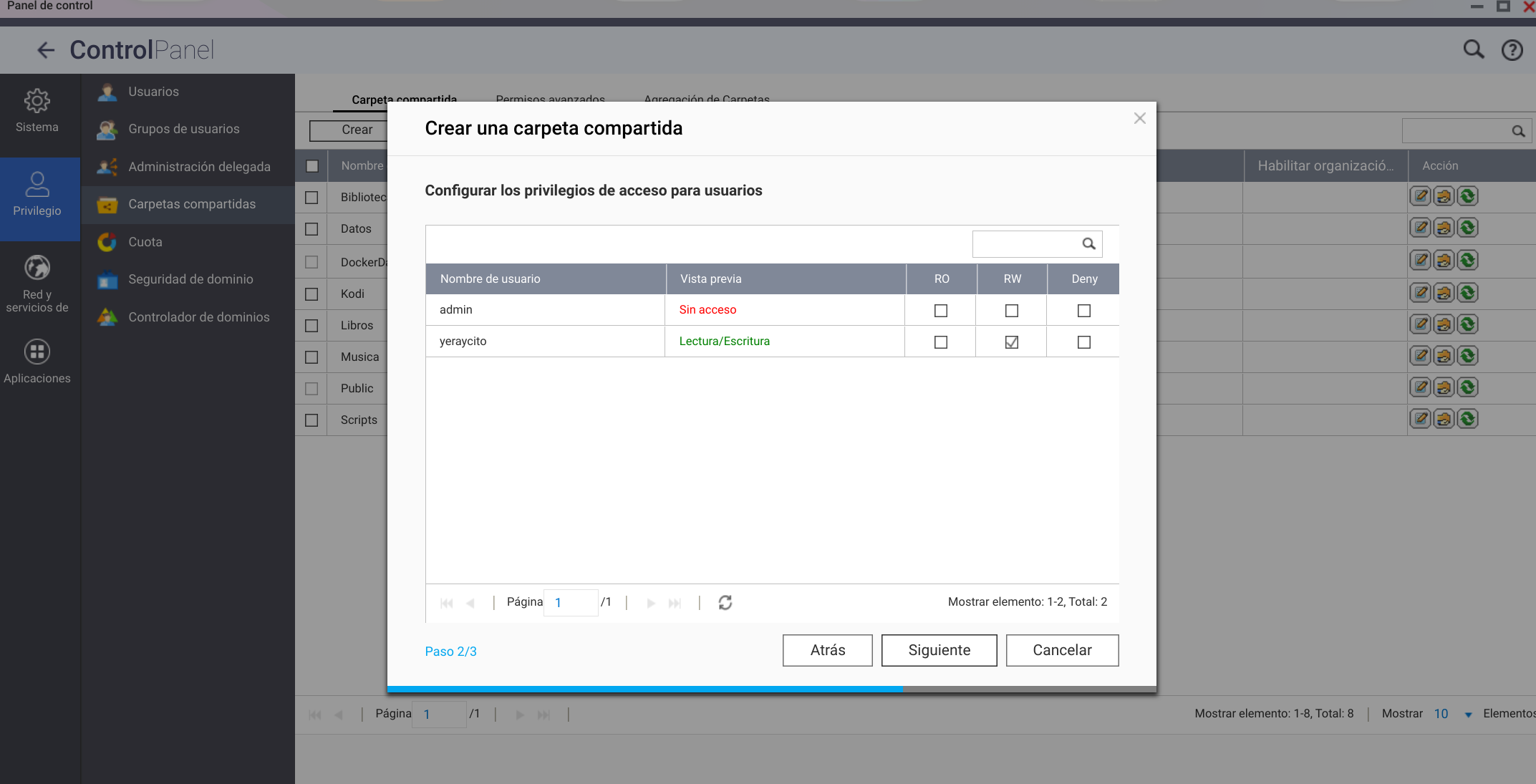This screenshot has height=784, width=1536.
Task: Click the Siguiente button
Action: click(939, 650)
